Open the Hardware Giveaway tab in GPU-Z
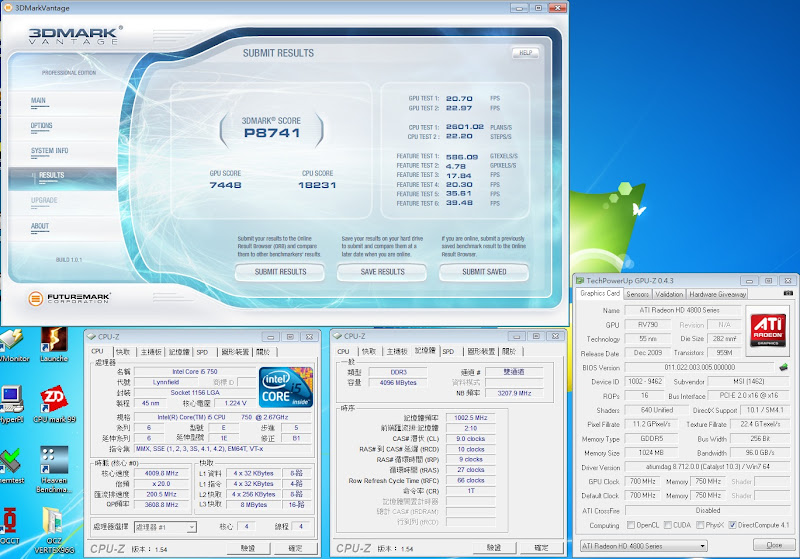Screen dimensions: 800x559 717,294
